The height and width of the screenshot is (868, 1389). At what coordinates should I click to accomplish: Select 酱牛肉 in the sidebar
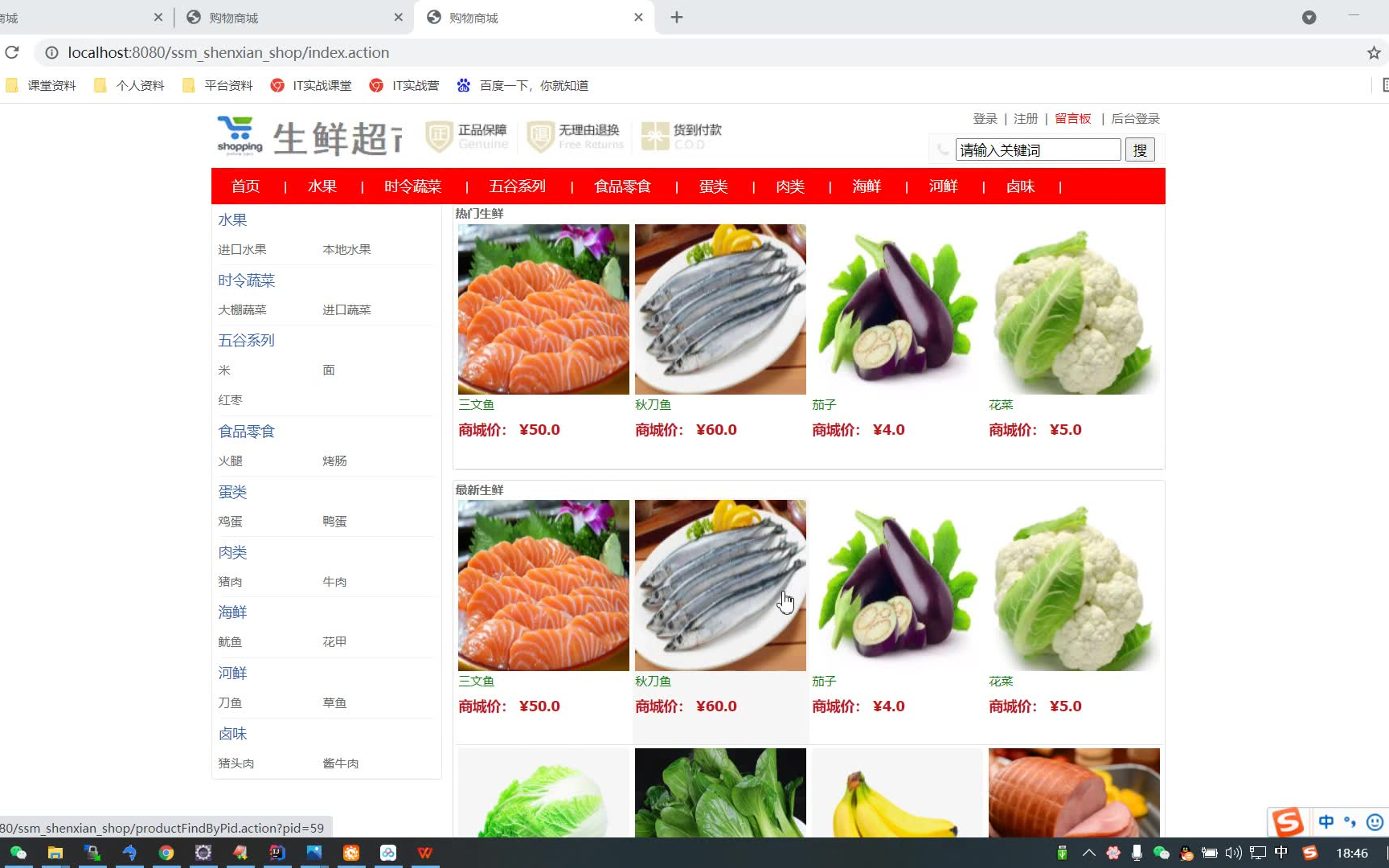tap(341, 763)
